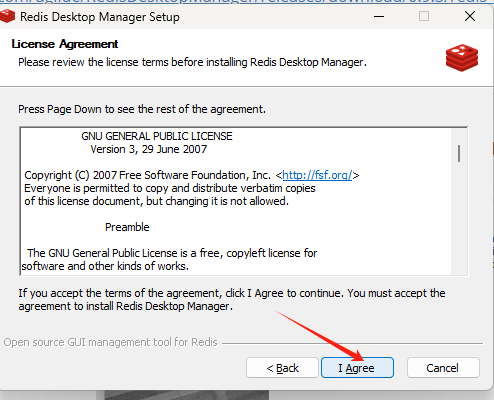Open the http://fsf.org/ link

(317, 175)
